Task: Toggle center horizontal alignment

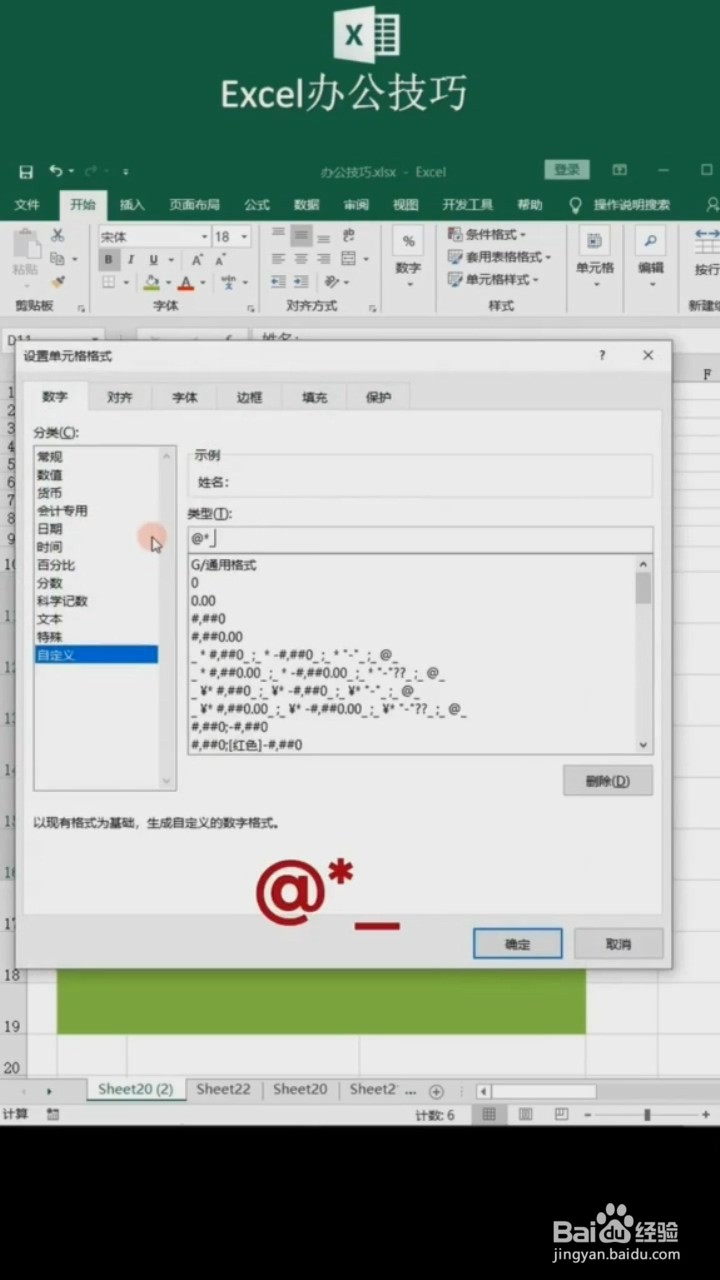Action: coord(301,259)
